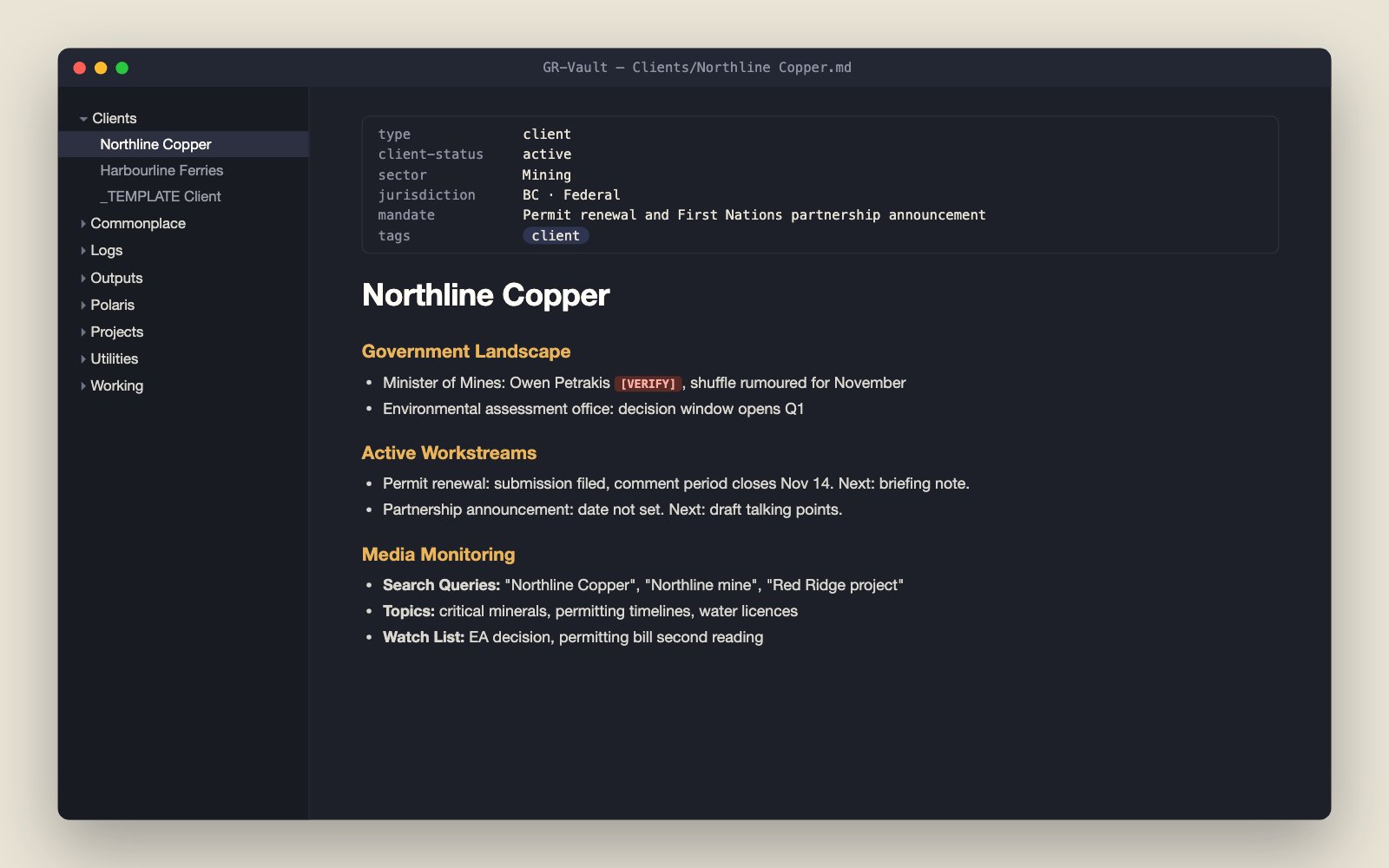Image resolution: width=1389 pixels, height=868 pixels.
Task: Click the Government Landscape heading
Action: (466, 352)
